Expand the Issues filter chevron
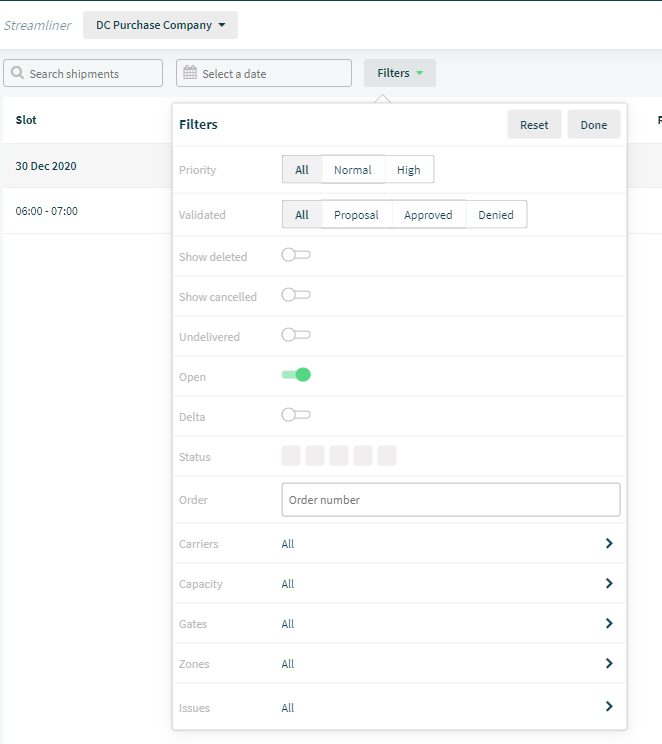Viewport: 662px width, 744px height. pyautogui.click(x=609, y=707)
